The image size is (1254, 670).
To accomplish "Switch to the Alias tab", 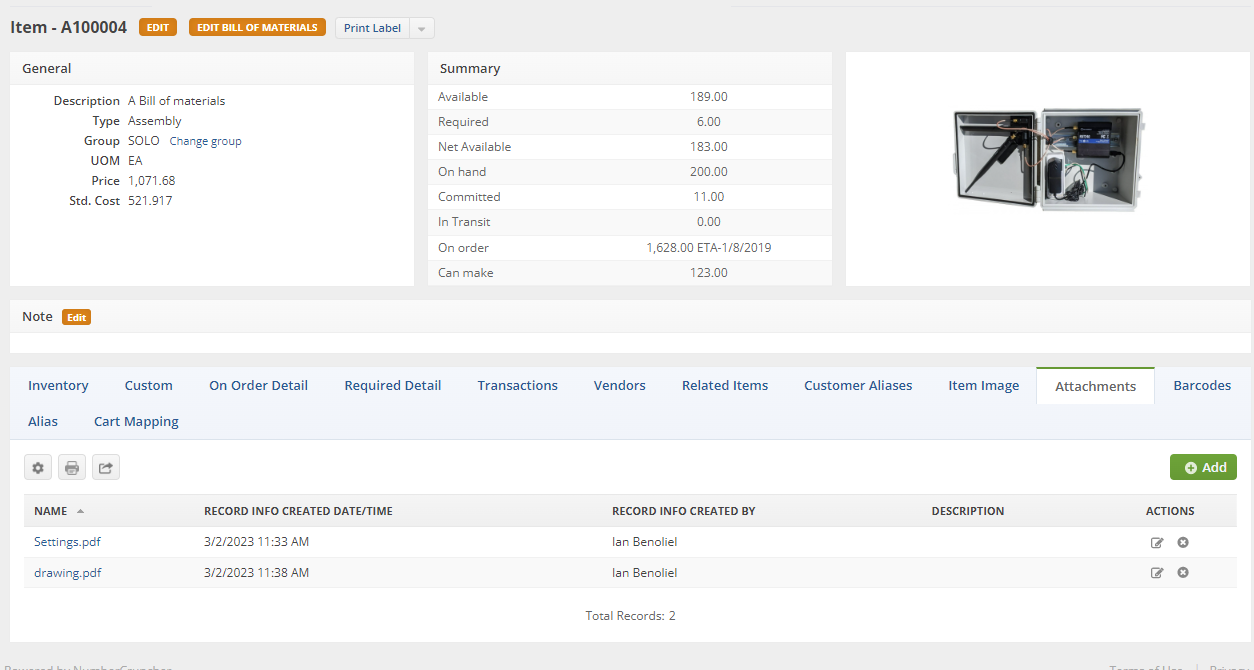I will tap(43, 421).
